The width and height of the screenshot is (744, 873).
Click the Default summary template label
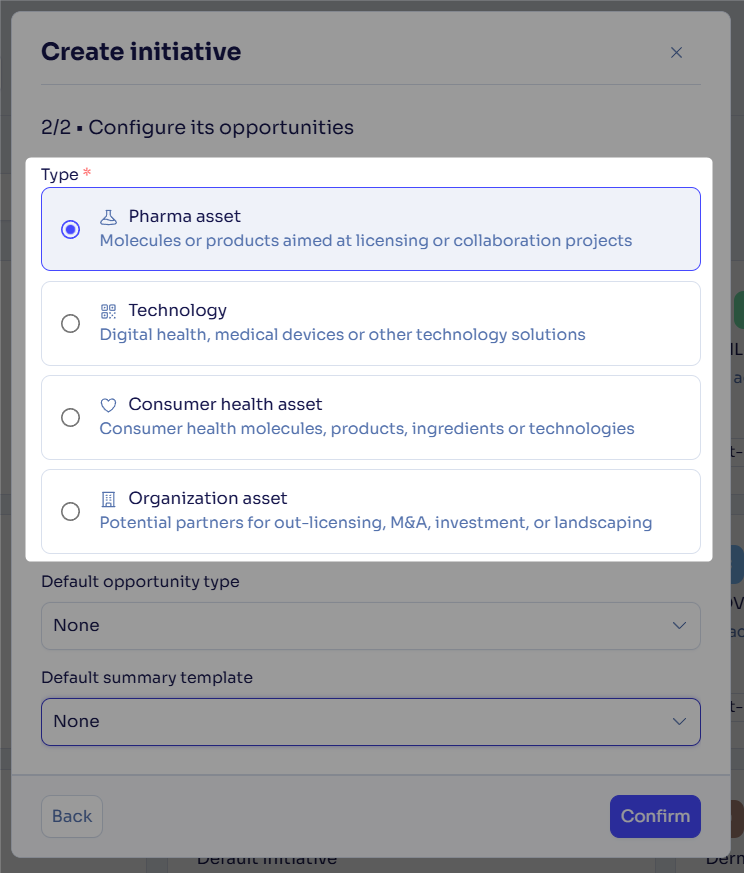(147, 678)
